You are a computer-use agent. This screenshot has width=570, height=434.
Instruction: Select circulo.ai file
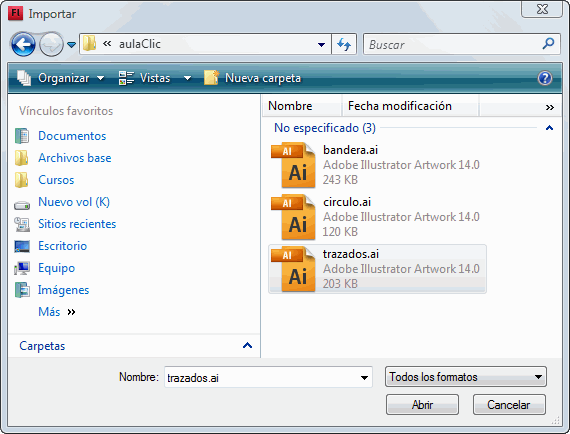[377, 217]
